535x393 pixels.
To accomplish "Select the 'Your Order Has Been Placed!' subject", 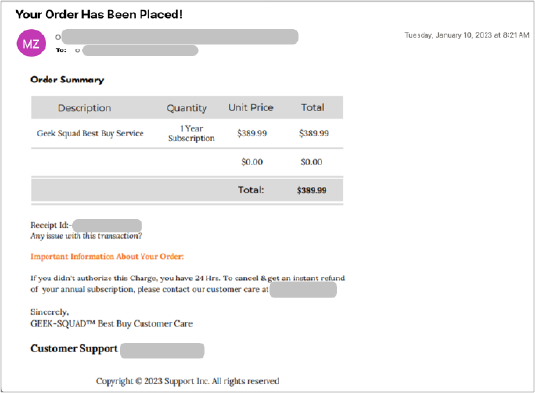I will 99,14.
